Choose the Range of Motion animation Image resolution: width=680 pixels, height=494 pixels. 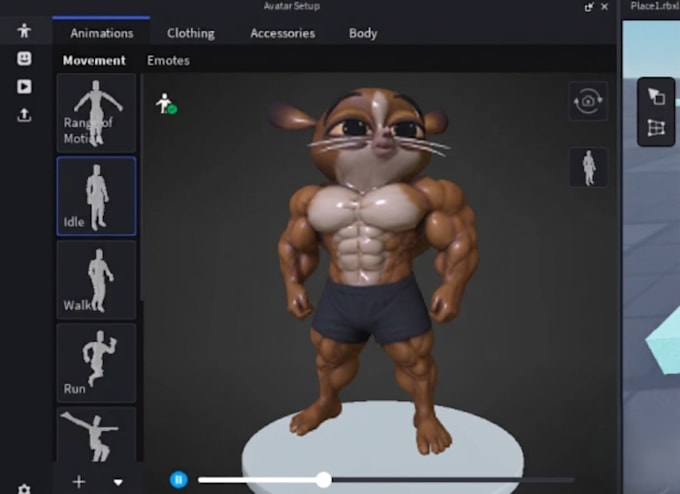[x=96, y=113]
